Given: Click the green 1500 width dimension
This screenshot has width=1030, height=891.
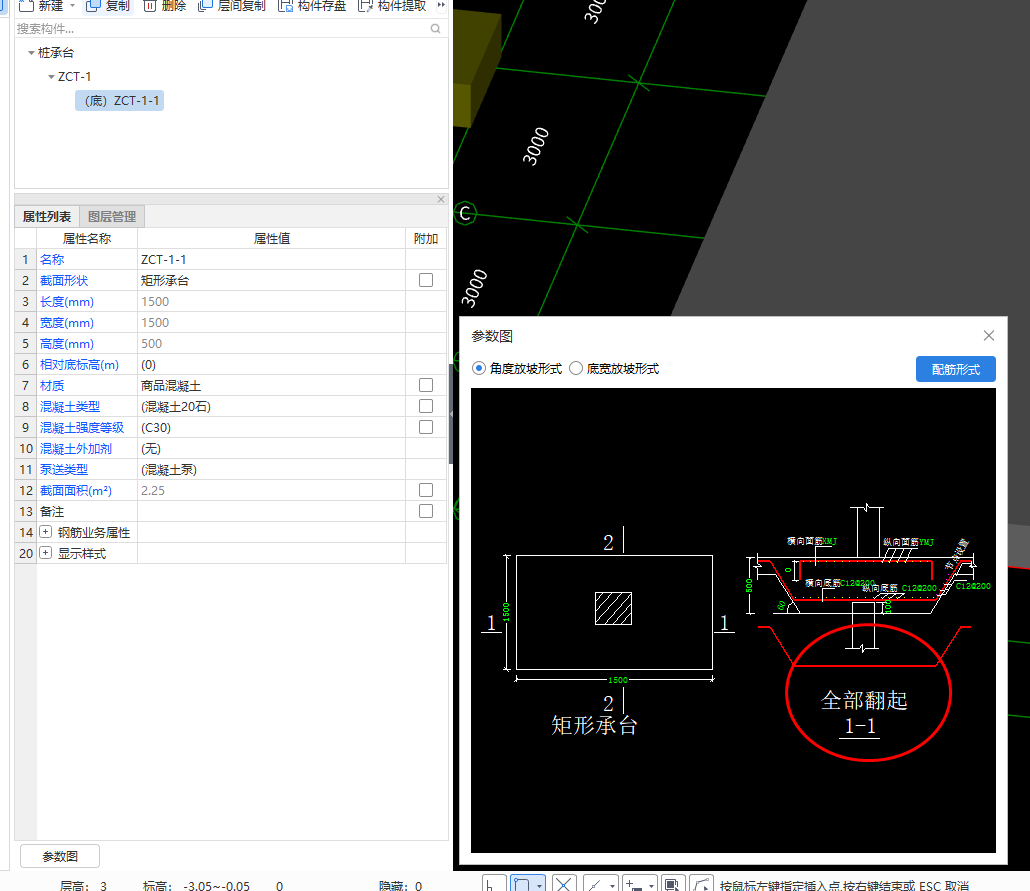Looking at the screenshot, I should (x=617, y=680).
